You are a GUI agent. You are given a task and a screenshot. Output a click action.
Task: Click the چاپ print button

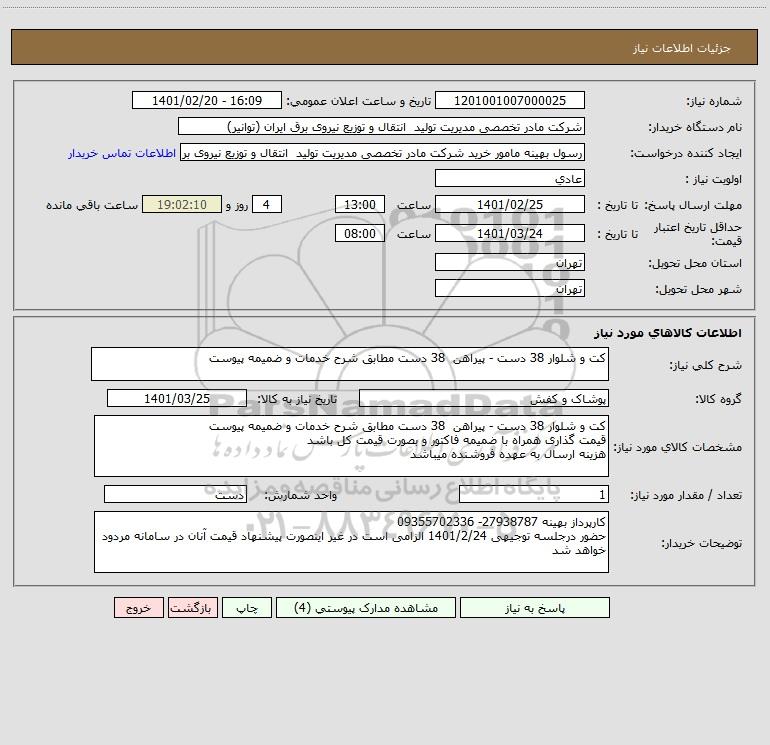point(247,607)
